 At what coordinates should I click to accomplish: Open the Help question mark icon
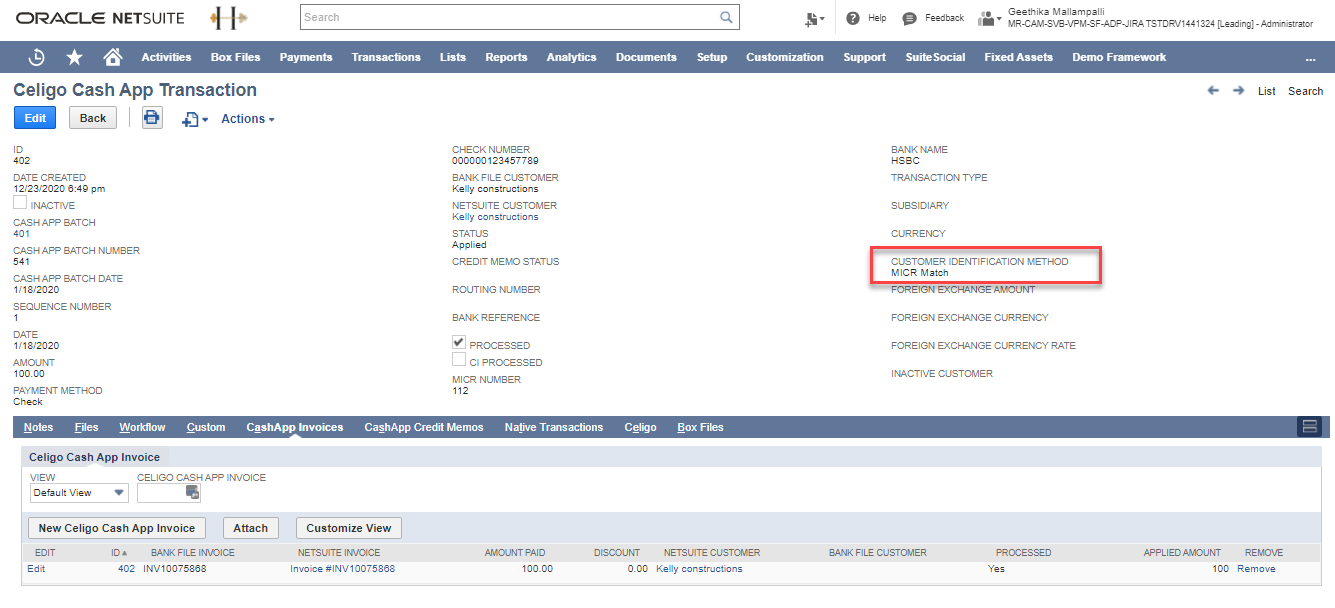tap(853, 18)
